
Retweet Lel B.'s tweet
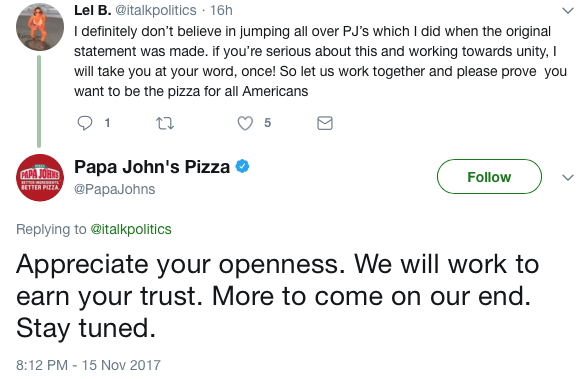165,123
